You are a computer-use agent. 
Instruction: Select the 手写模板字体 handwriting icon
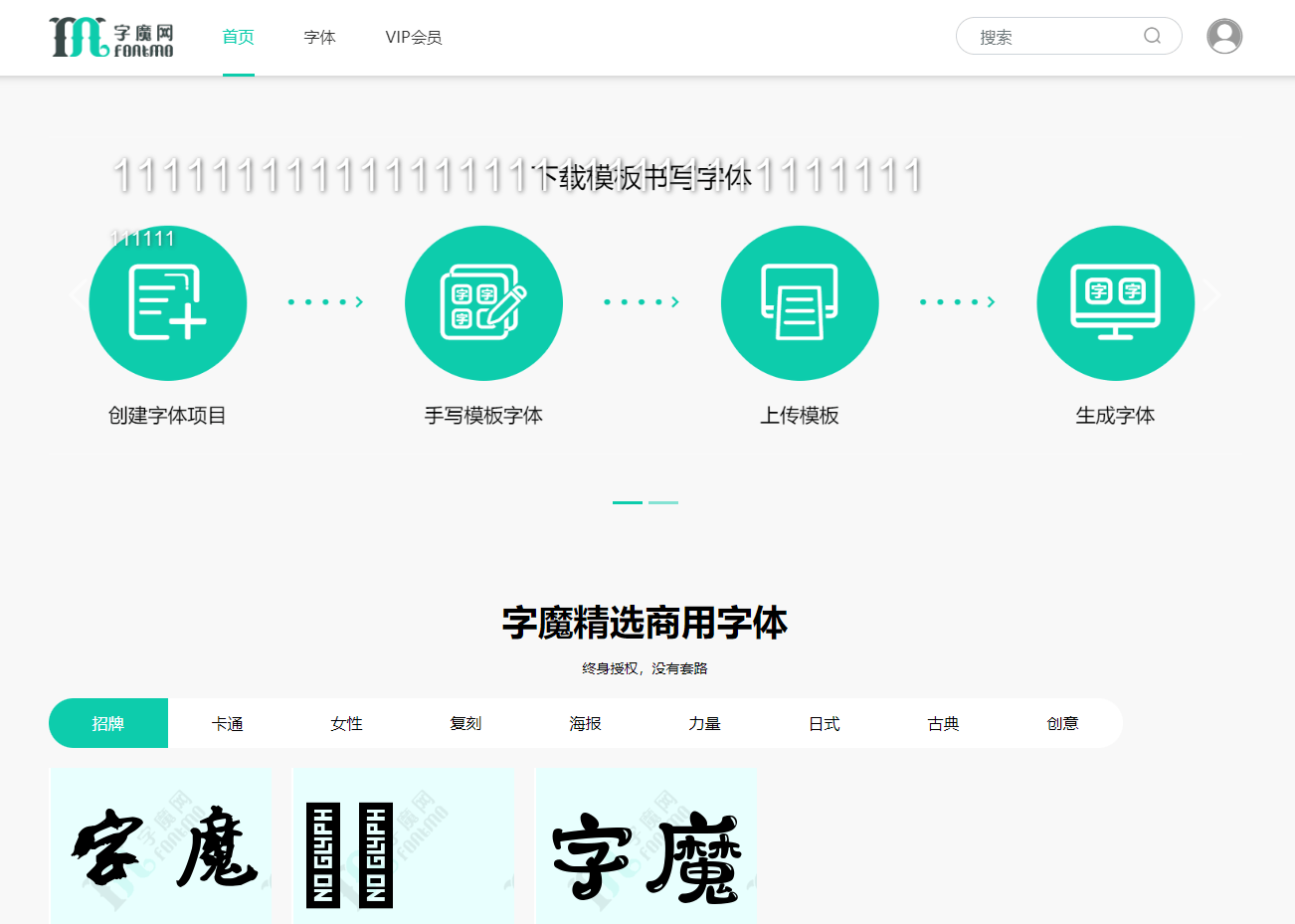point(483,302)
